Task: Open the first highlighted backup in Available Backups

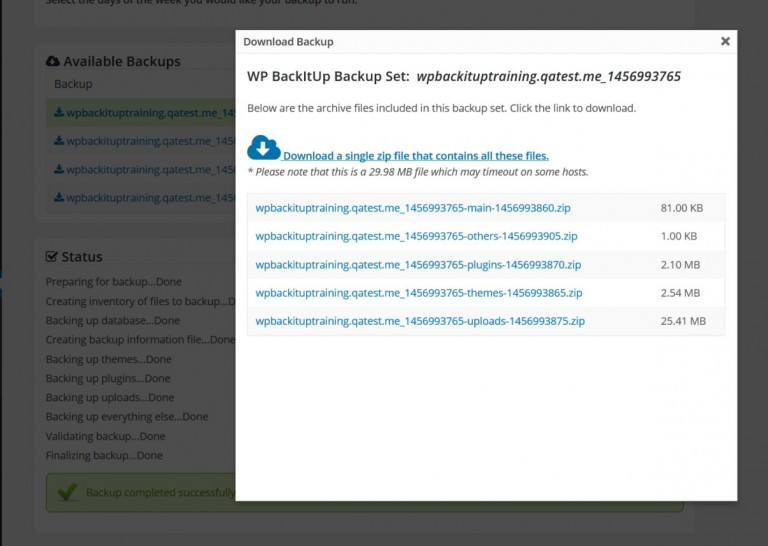Action: coord(151,113)
